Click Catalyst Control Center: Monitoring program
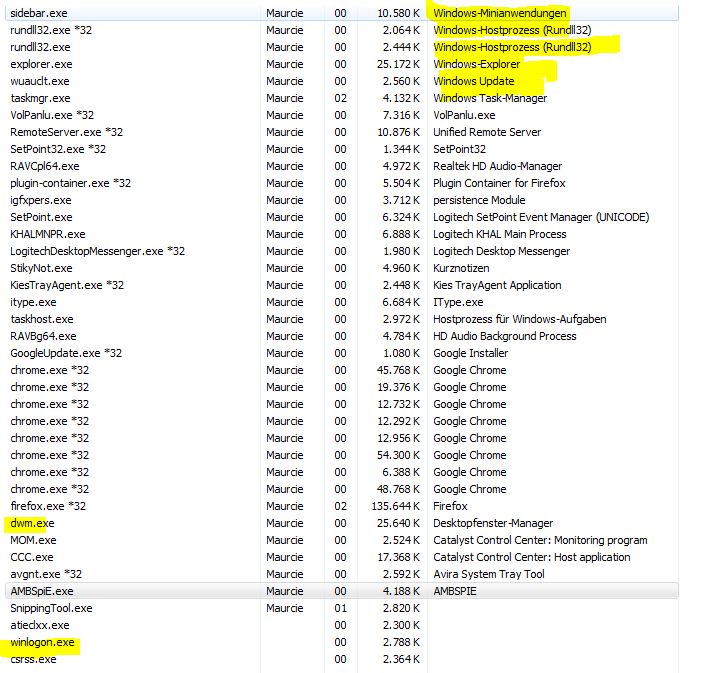Viewport: 706px width, 673px height. pos(540,540)
